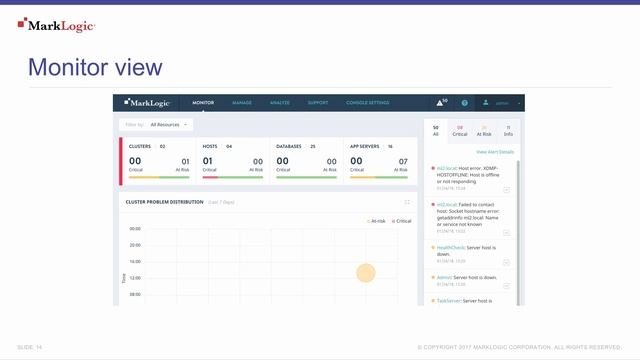Click the App Servers At Risk count 07
This screenshot has height=360, width=640.
[403, 162]
